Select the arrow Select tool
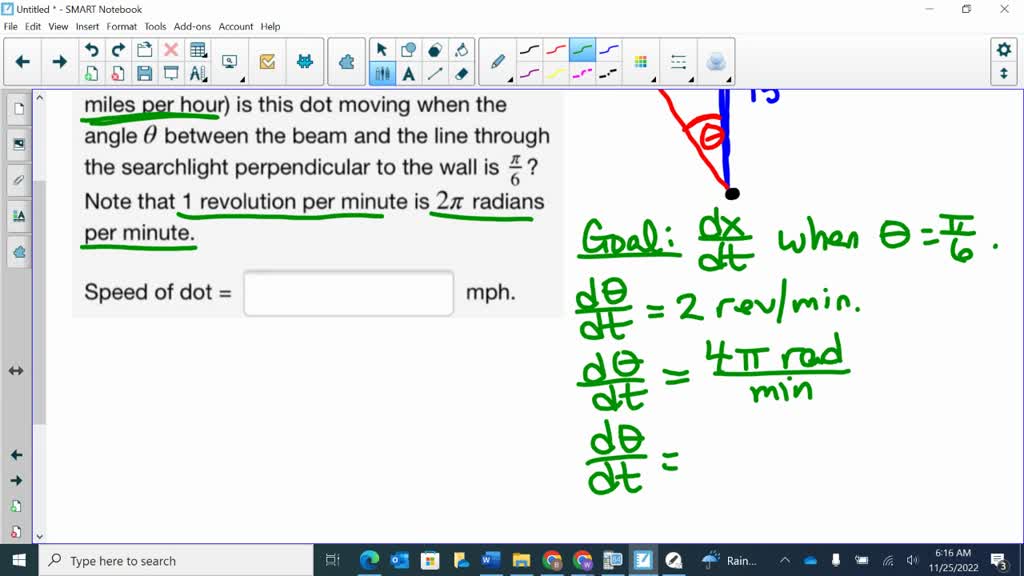Image resolution: width=1024 pixels, height=576 pixels. coord(381,48)
